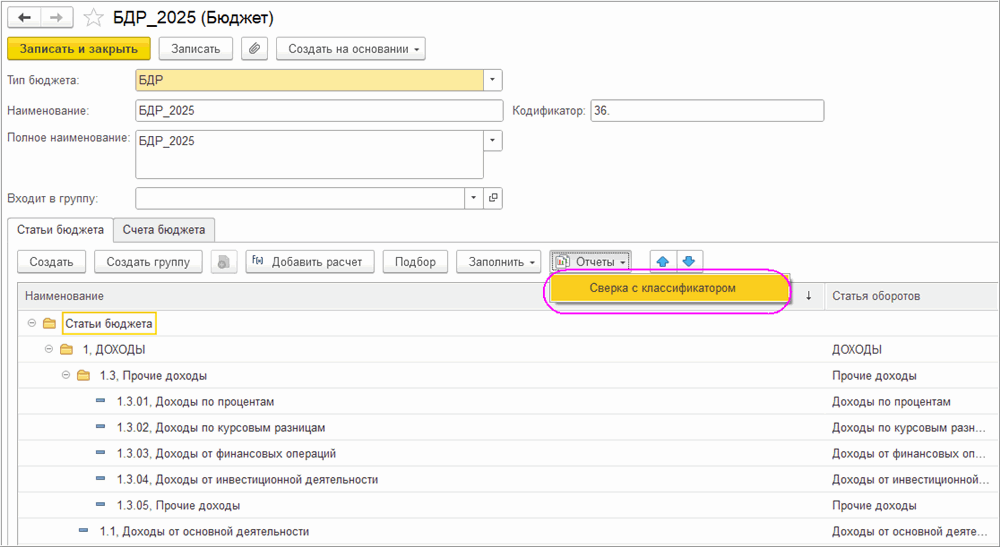The width and height of the screenshot is (1000, 547).
Task: Click the grayed lock icon in toolbar
Action: (224, 262)
